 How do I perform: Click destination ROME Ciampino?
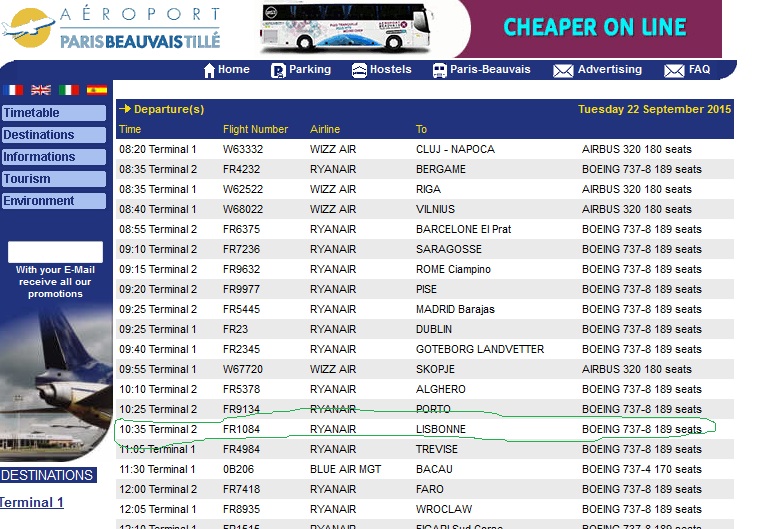453,269
